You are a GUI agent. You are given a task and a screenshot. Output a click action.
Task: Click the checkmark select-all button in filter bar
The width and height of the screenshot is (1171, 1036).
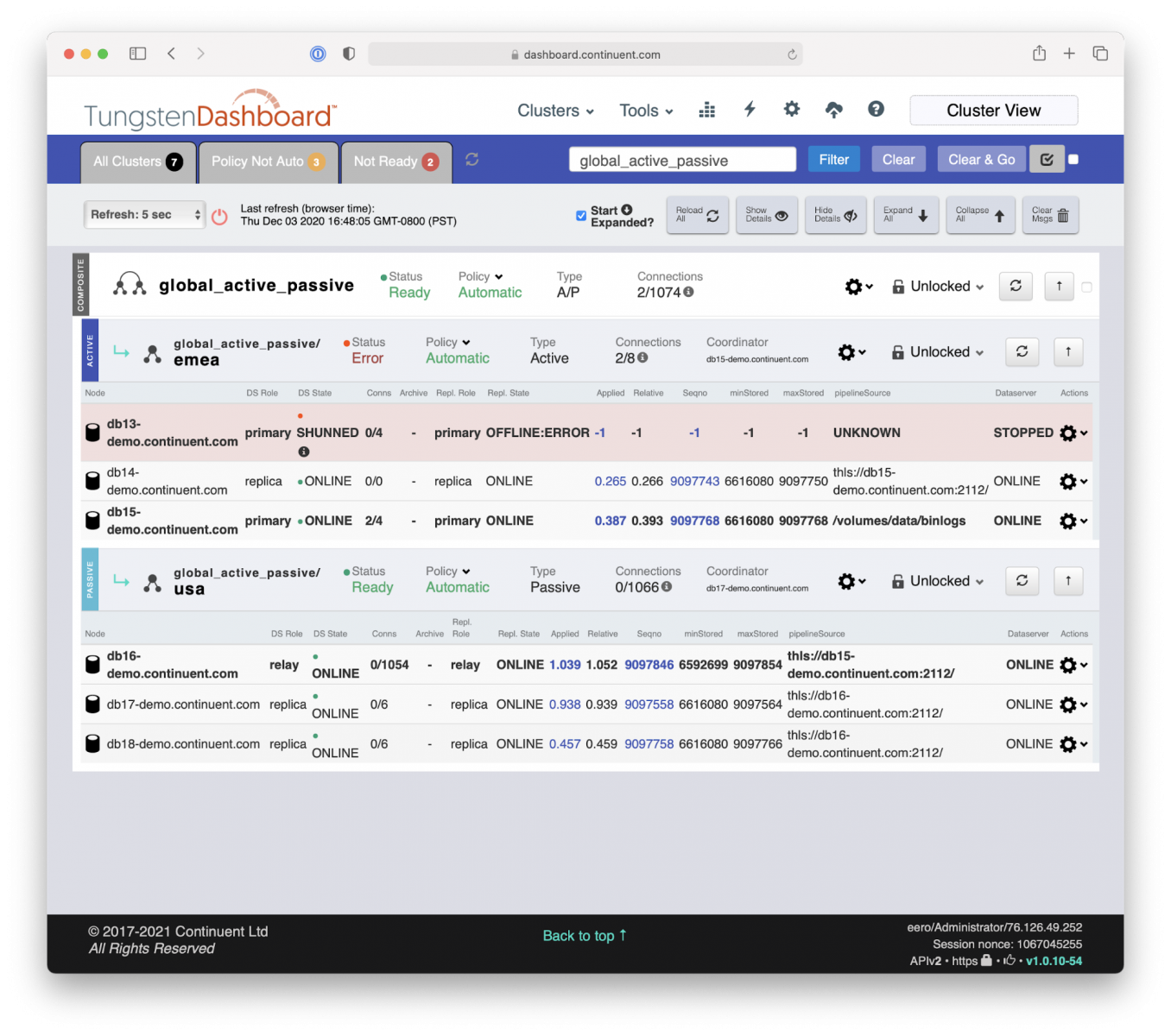1047,160
